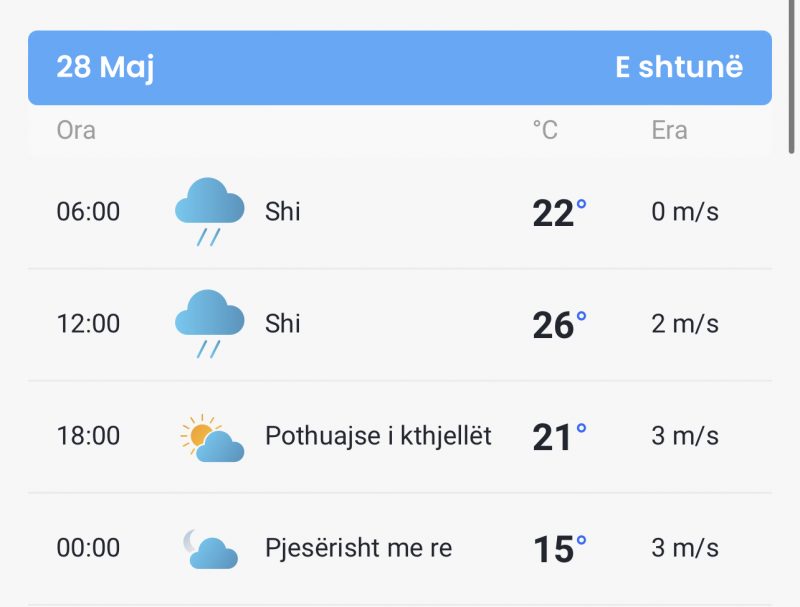Click the Pothuajse i kthjellët description

[378, 437]
